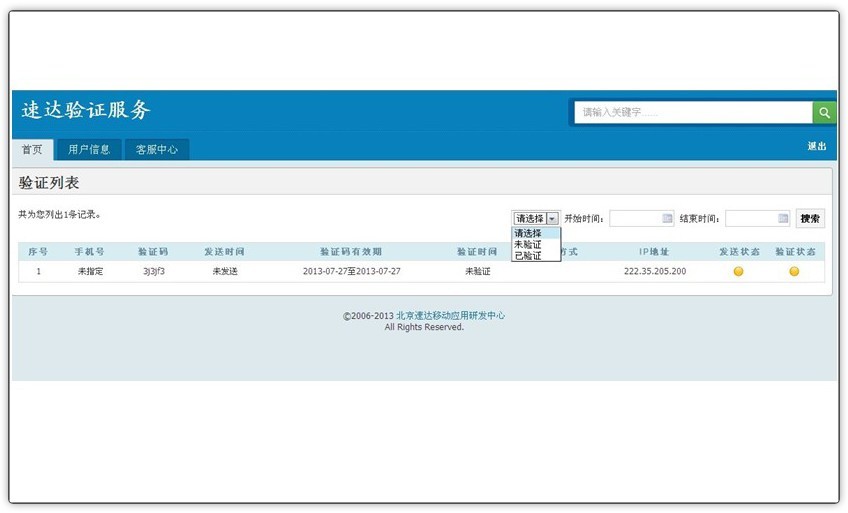This screenshot has height=513, width=848.
Task: Select 未验证 from the dropdown list
Action: point(528,244)
